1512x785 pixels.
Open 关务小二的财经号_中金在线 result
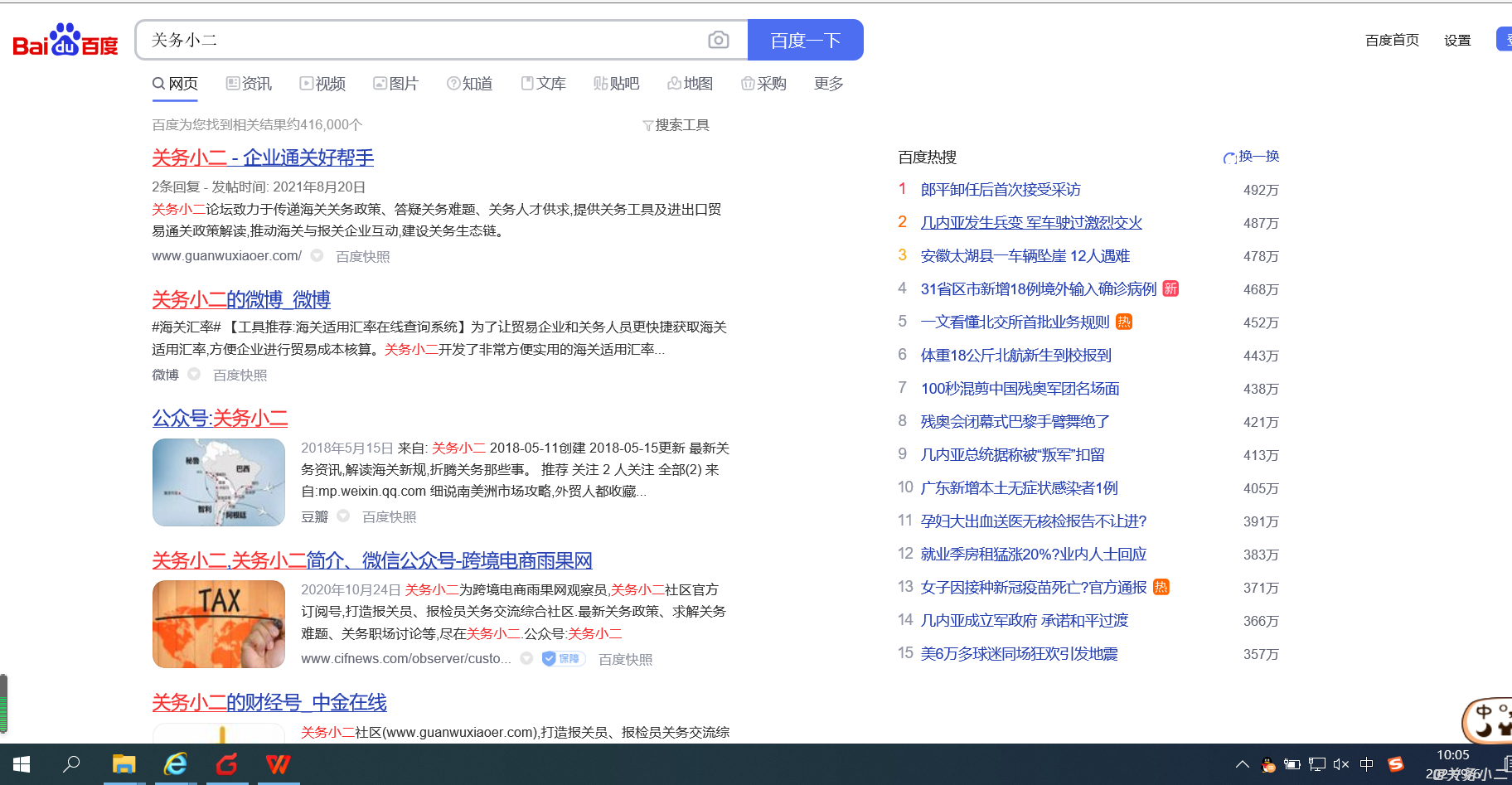269,702
